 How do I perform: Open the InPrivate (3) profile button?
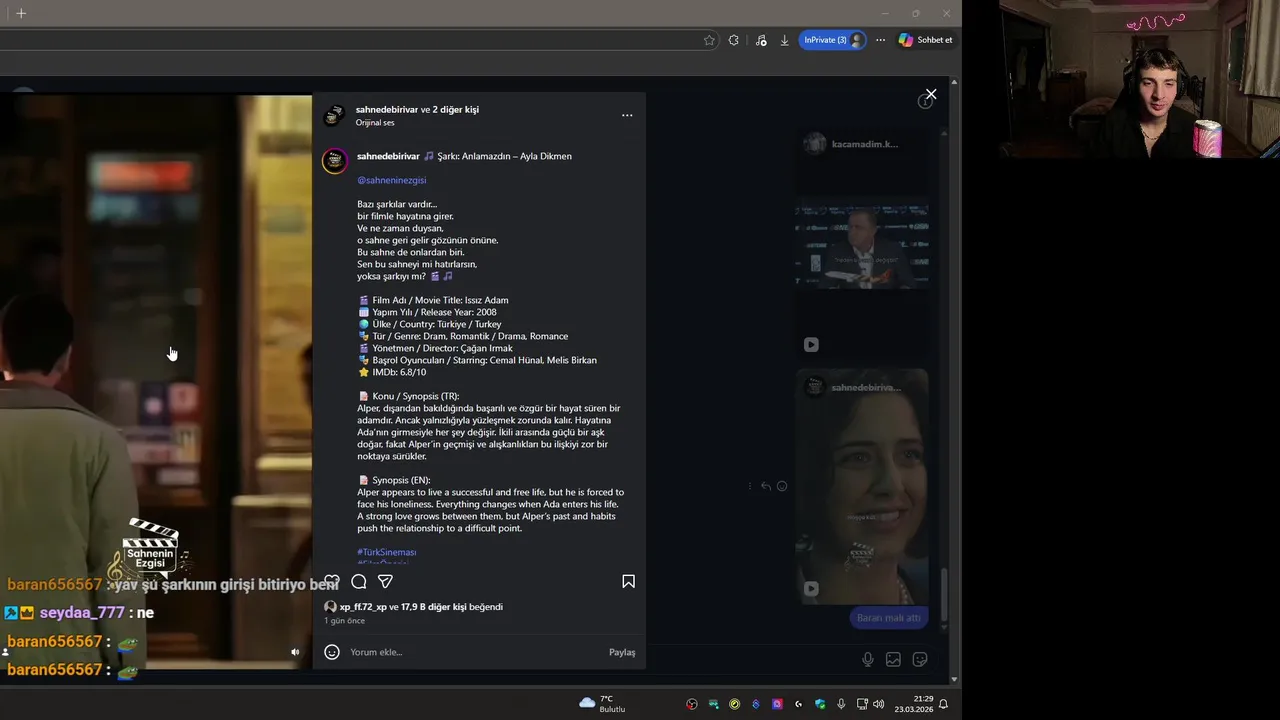[x=832, y=40]
